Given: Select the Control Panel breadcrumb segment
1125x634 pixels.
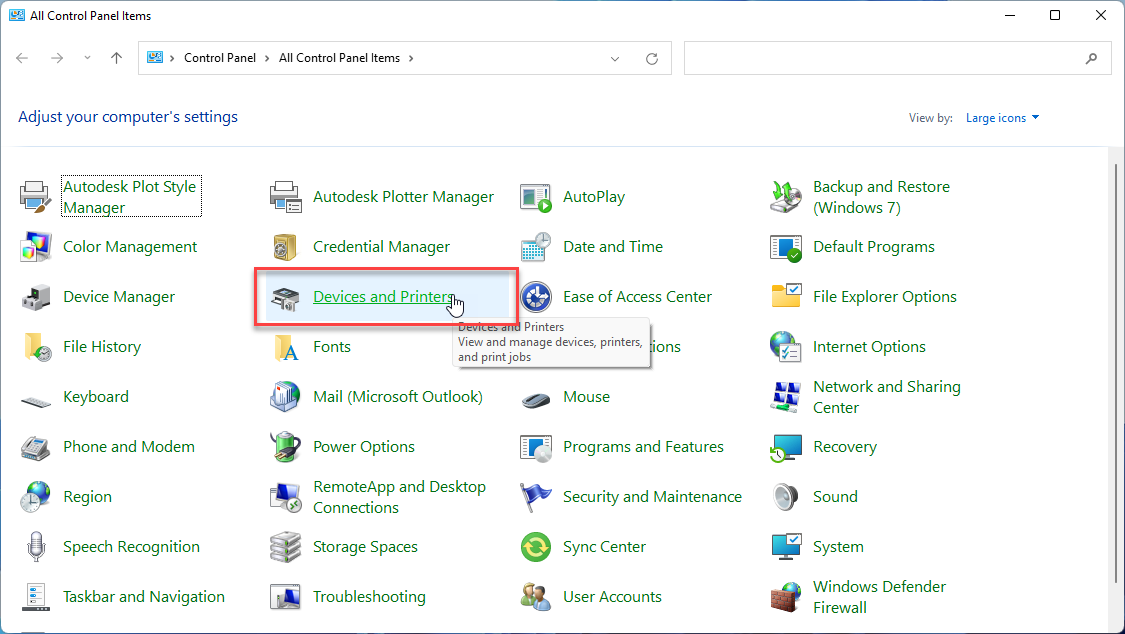Looking at the screenshot, I should 220,58.
